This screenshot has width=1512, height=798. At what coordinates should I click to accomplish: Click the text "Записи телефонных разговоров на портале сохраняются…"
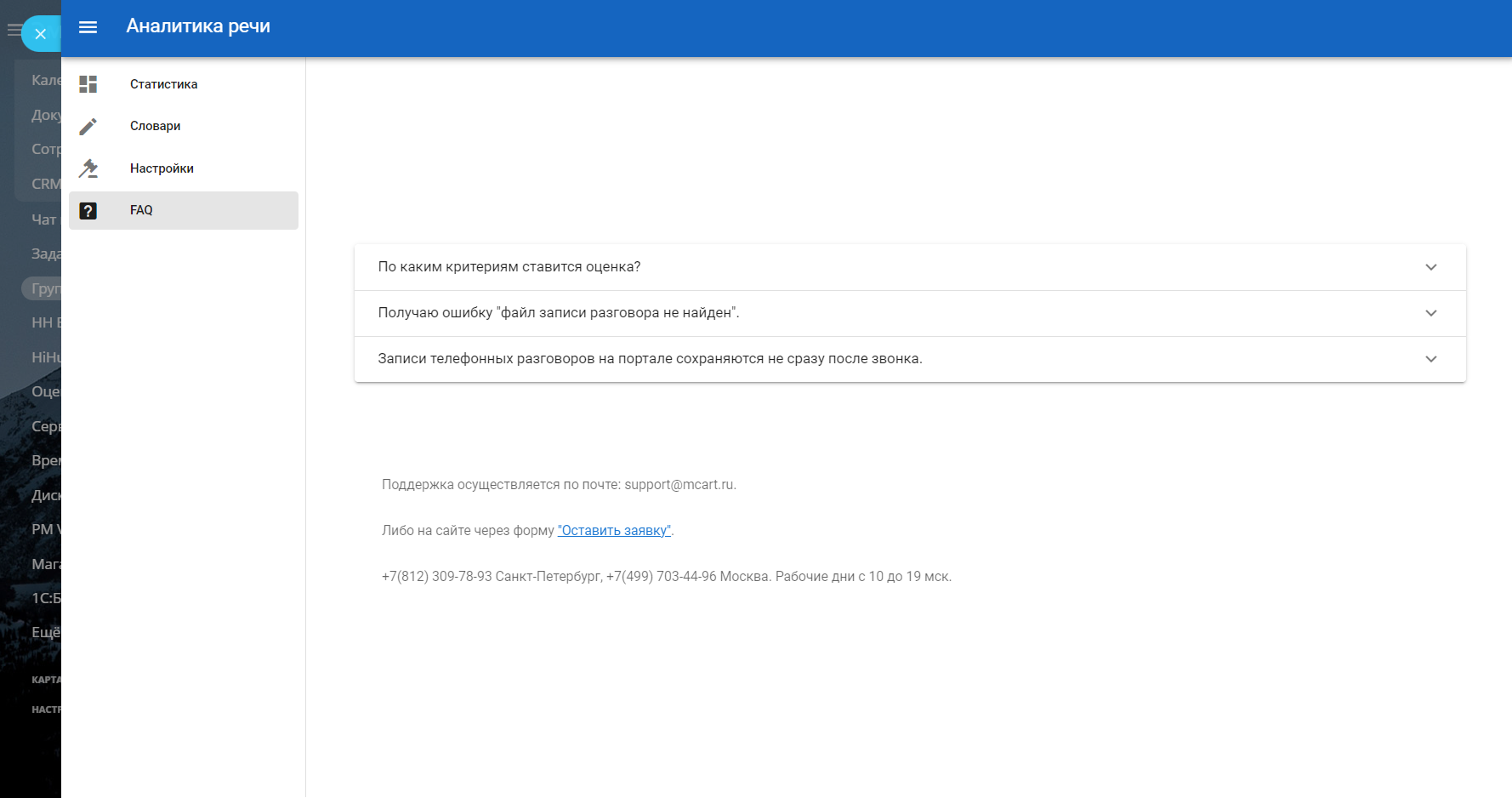(650, 359)
